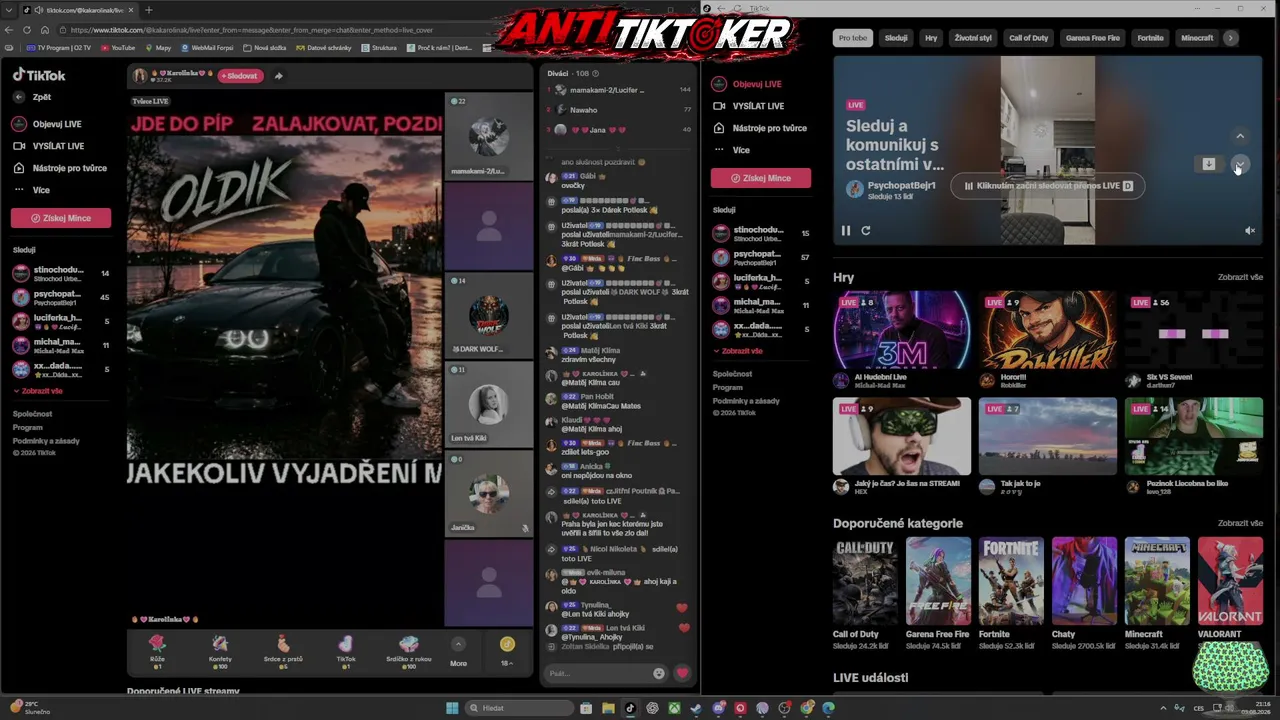Open AI Hudební Live stream thumbnail
This screenshot has width=1280, height=720.
tap(902, 330)
